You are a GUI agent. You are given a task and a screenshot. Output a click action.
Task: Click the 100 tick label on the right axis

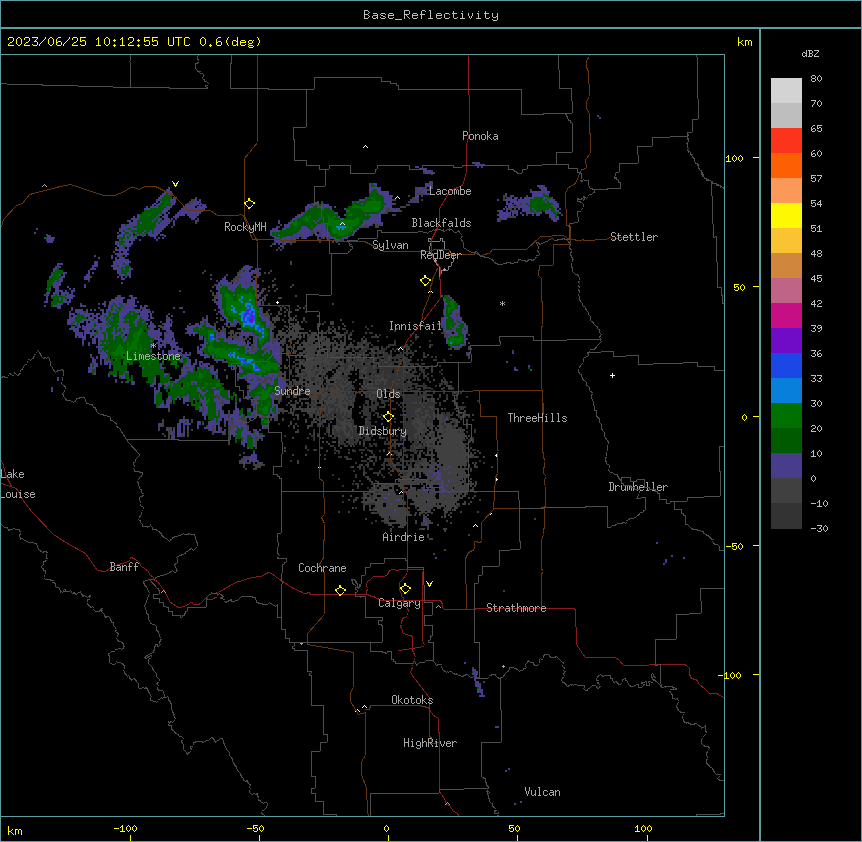point(734,158)
